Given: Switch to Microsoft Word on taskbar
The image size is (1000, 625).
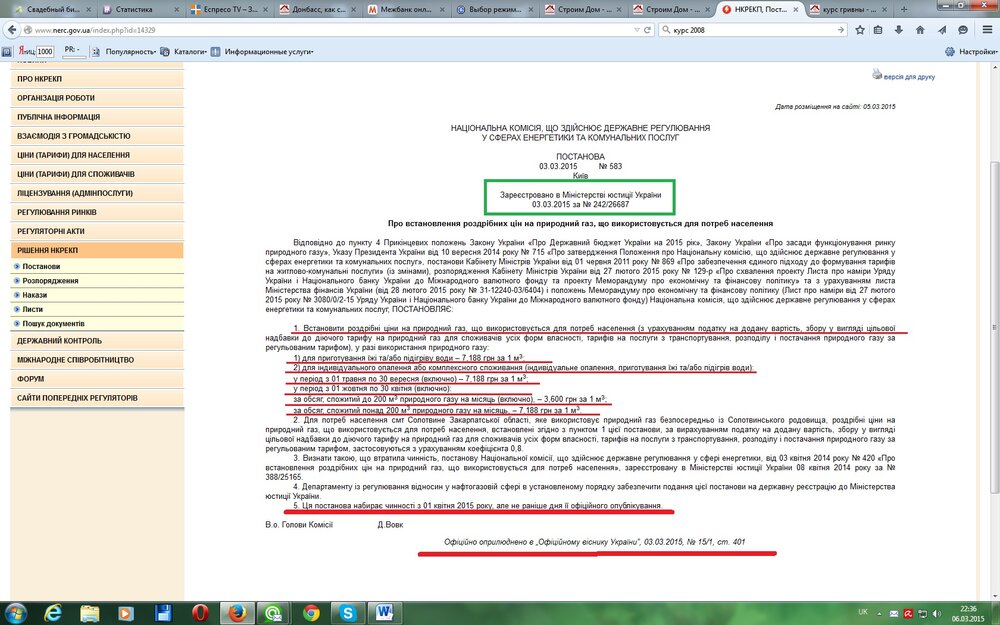Looking at the screenshot, I should pyautogui.click(x=384, y=613).
